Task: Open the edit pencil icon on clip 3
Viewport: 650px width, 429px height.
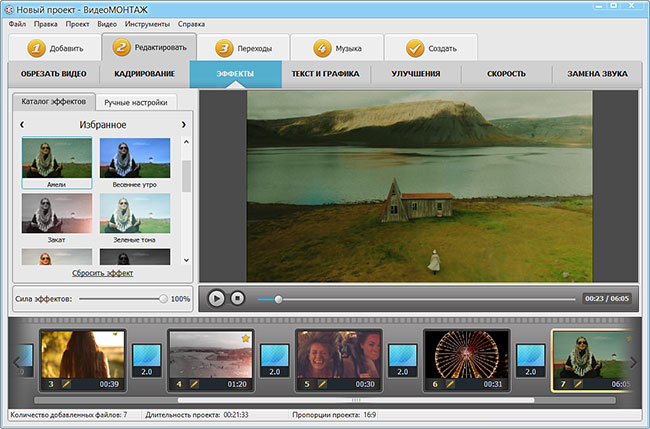Action: [66, 384]
